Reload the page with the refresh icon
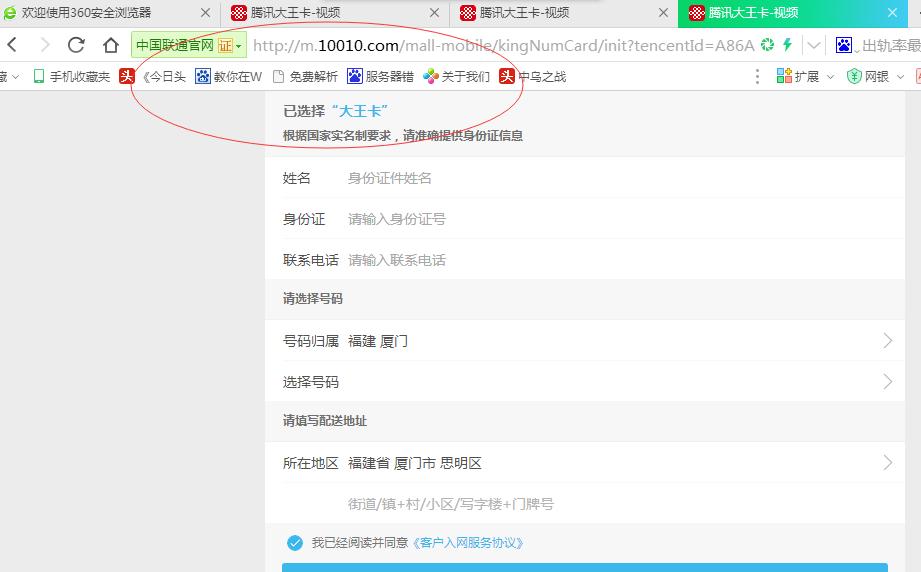 [76, 45]
